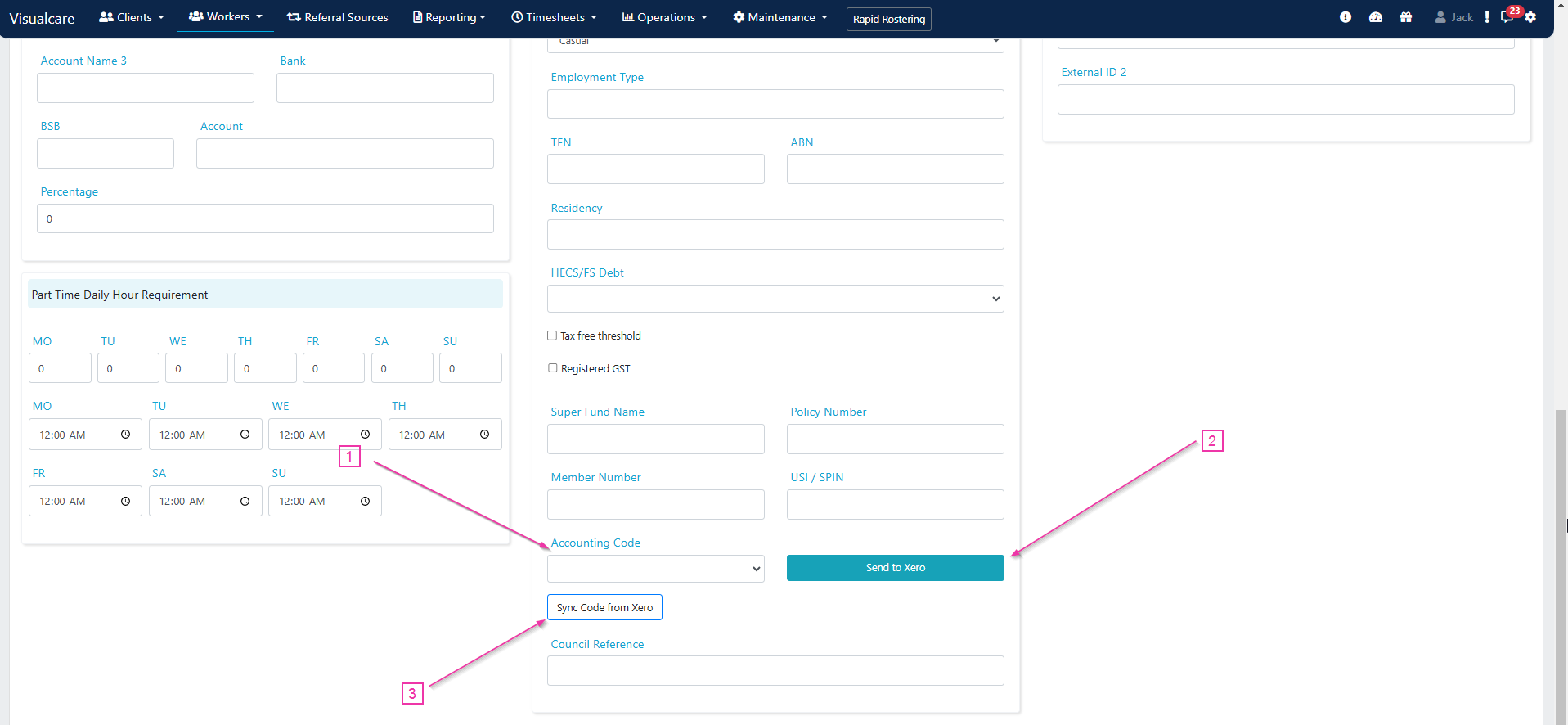Click the FR daily hours field
Image resolution: width=1568 pixels, height=725 pixels.
[x=334, y=368]
